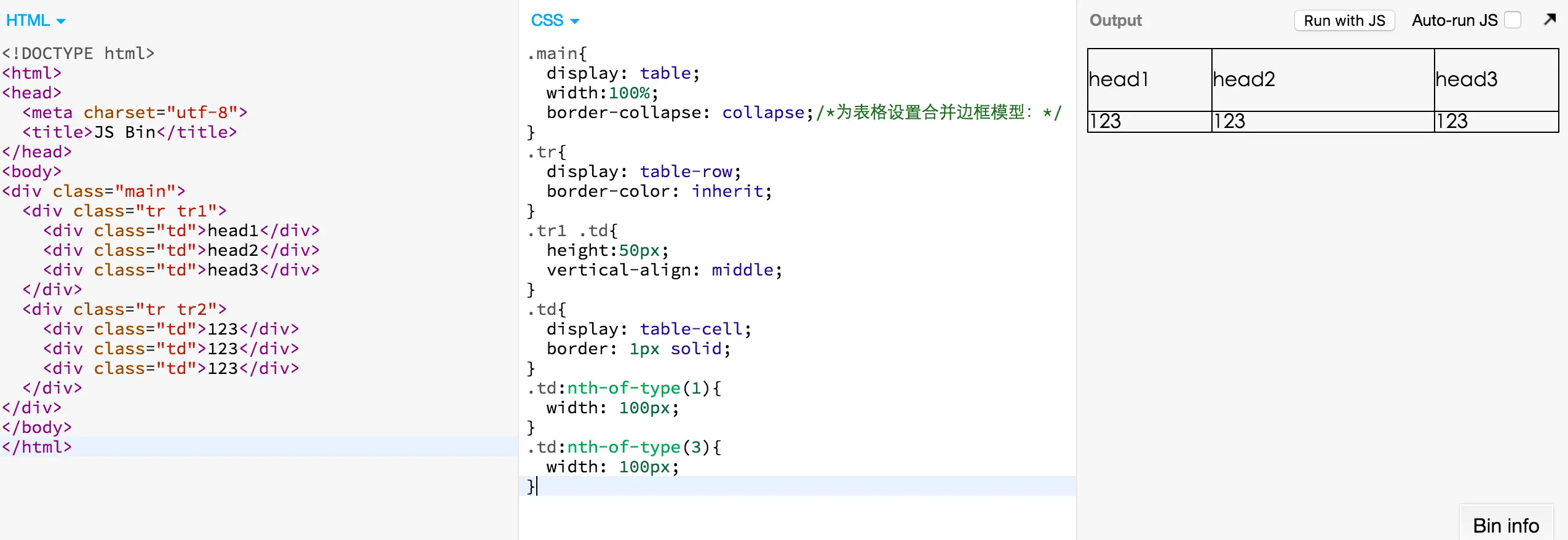
Task: Click the display: table-row; line
Action: tap(644, 172)
